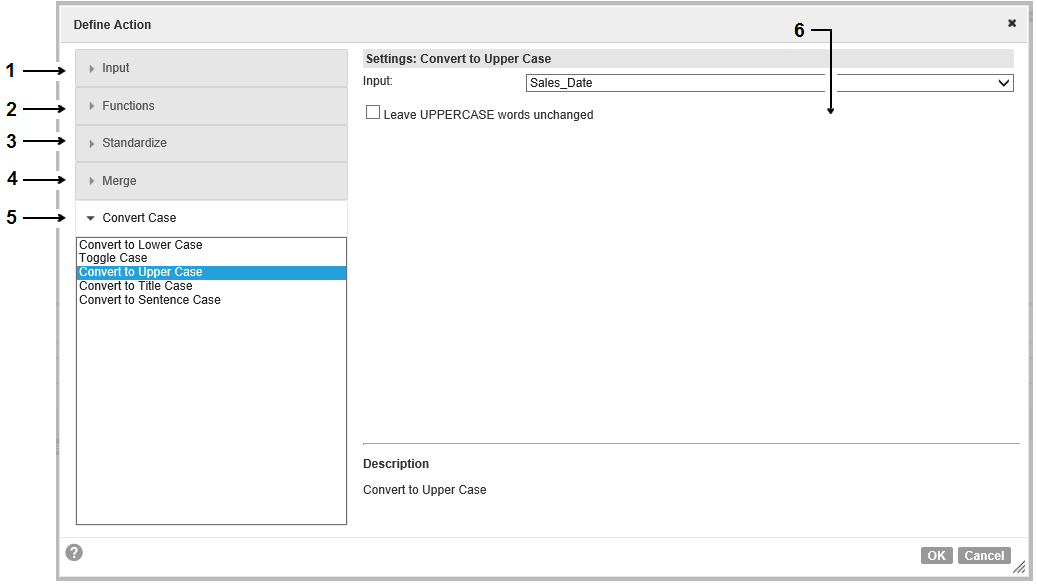
Task: Close the Define Action dialog
Action: click(1011, 23)
